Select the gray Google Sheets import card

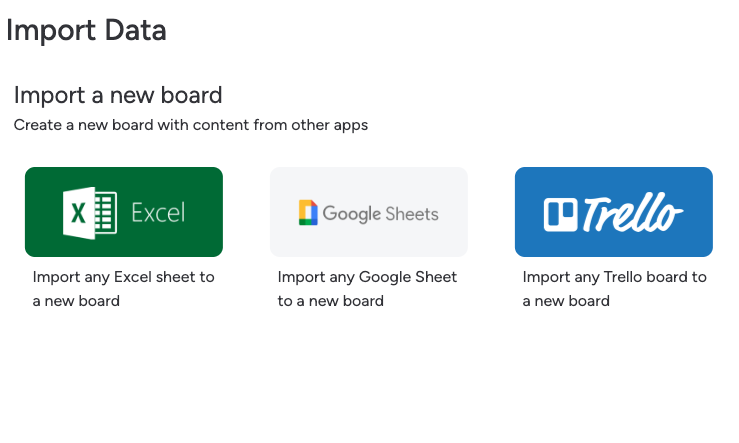pos(369,212)
